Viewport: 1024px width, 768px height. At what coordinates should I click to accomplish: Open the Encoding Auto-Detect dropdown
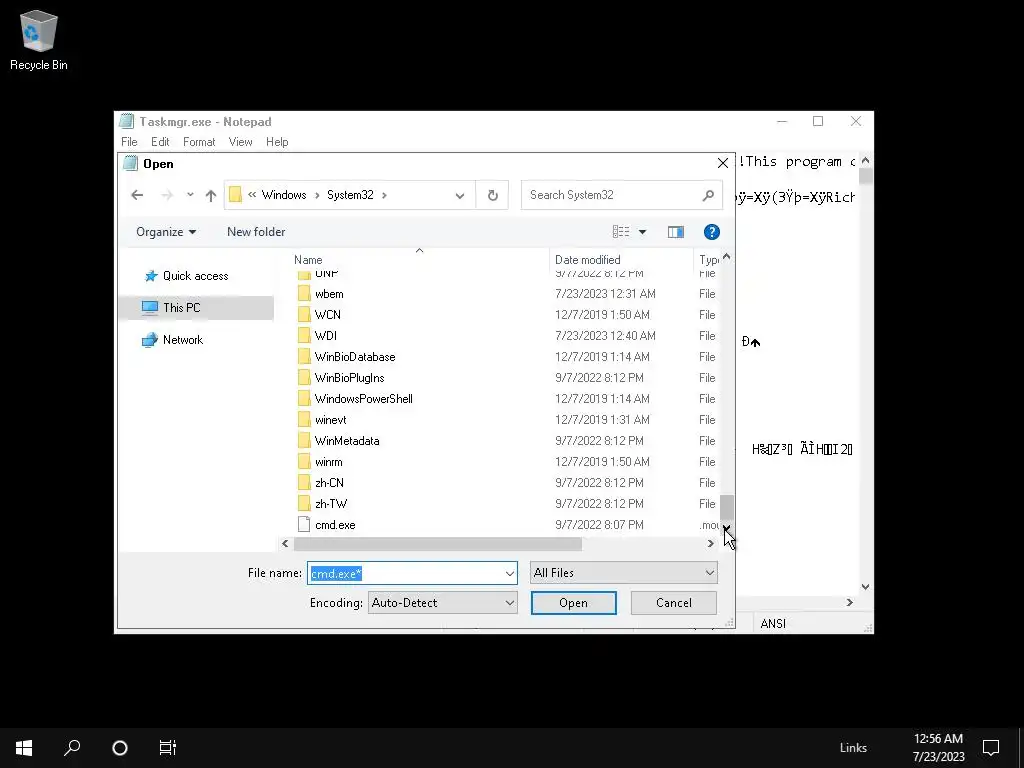pos(443,603)
